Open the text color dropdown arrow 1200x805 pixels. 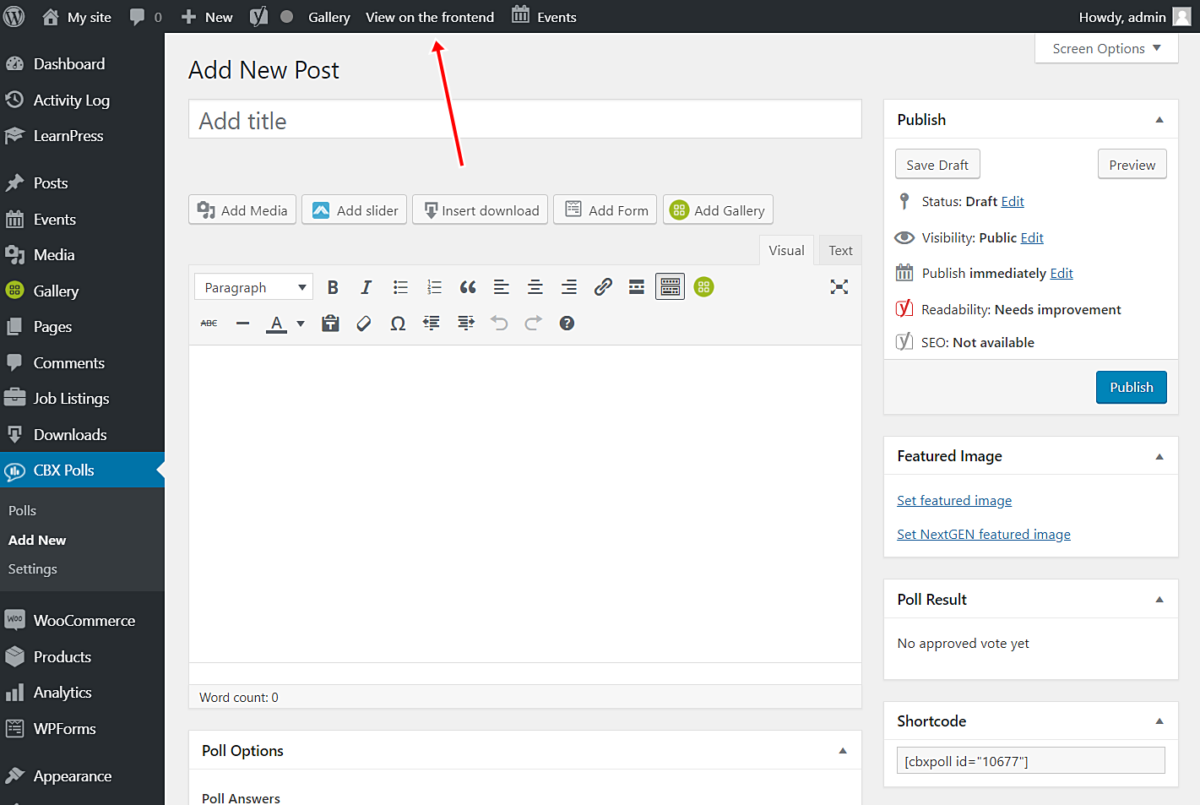(299, 323)
